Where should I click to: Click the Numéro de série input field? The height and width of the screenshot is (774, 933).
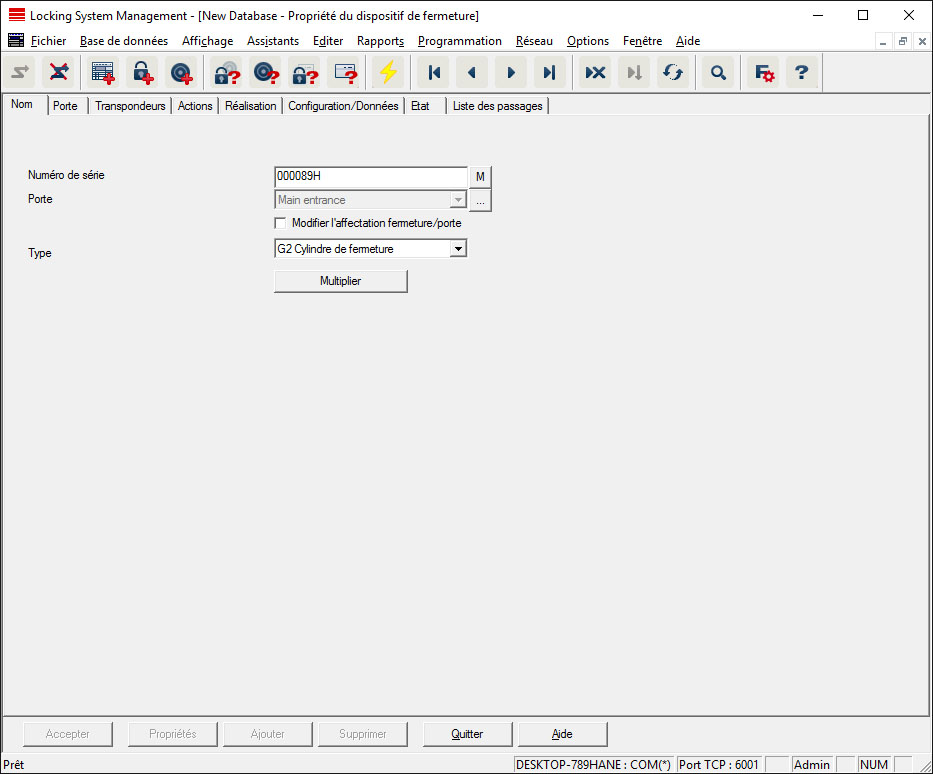pos(370,176)
